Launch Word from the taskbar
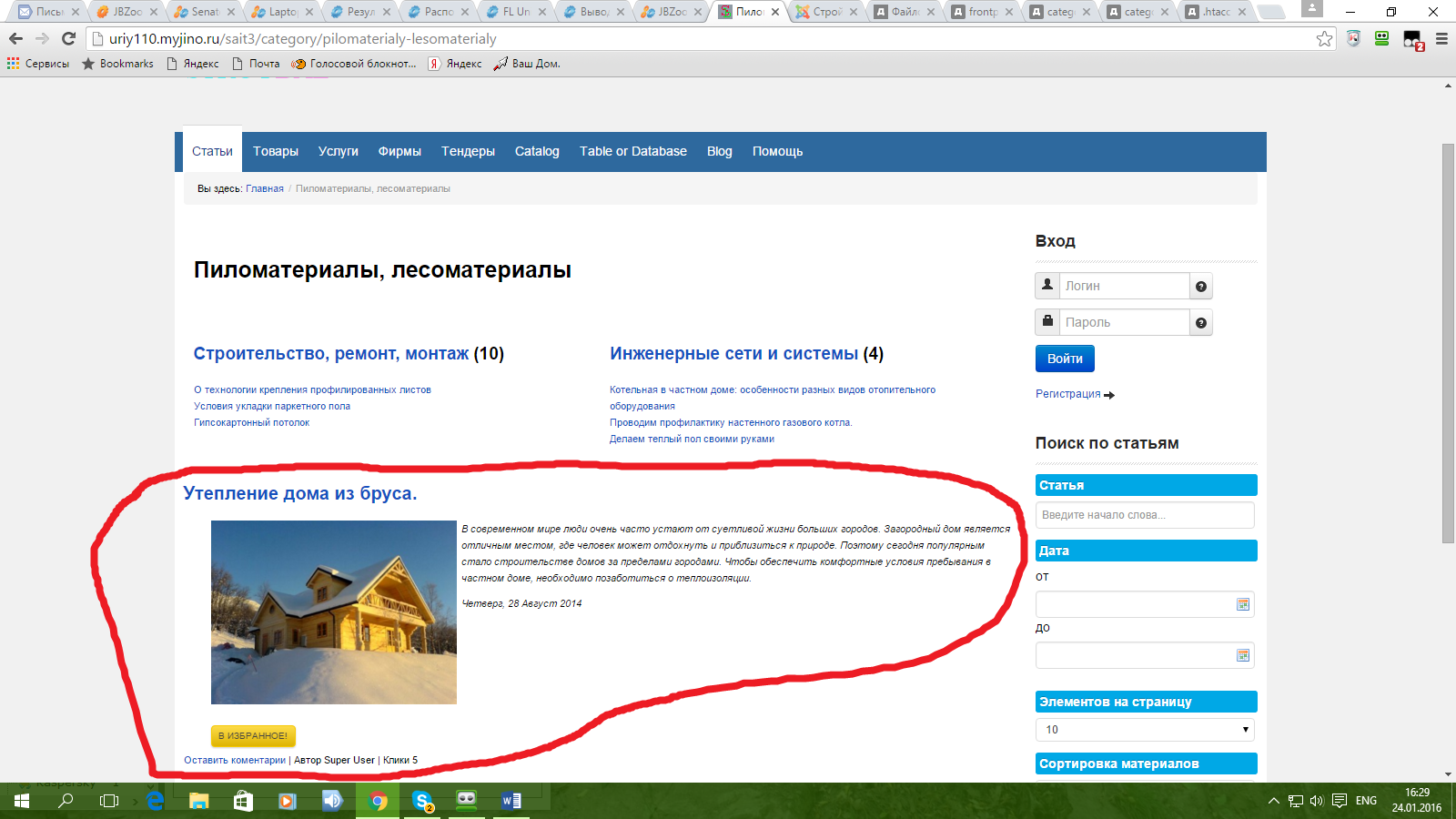This screenshot has height=819, width=1456. [511, 801]
